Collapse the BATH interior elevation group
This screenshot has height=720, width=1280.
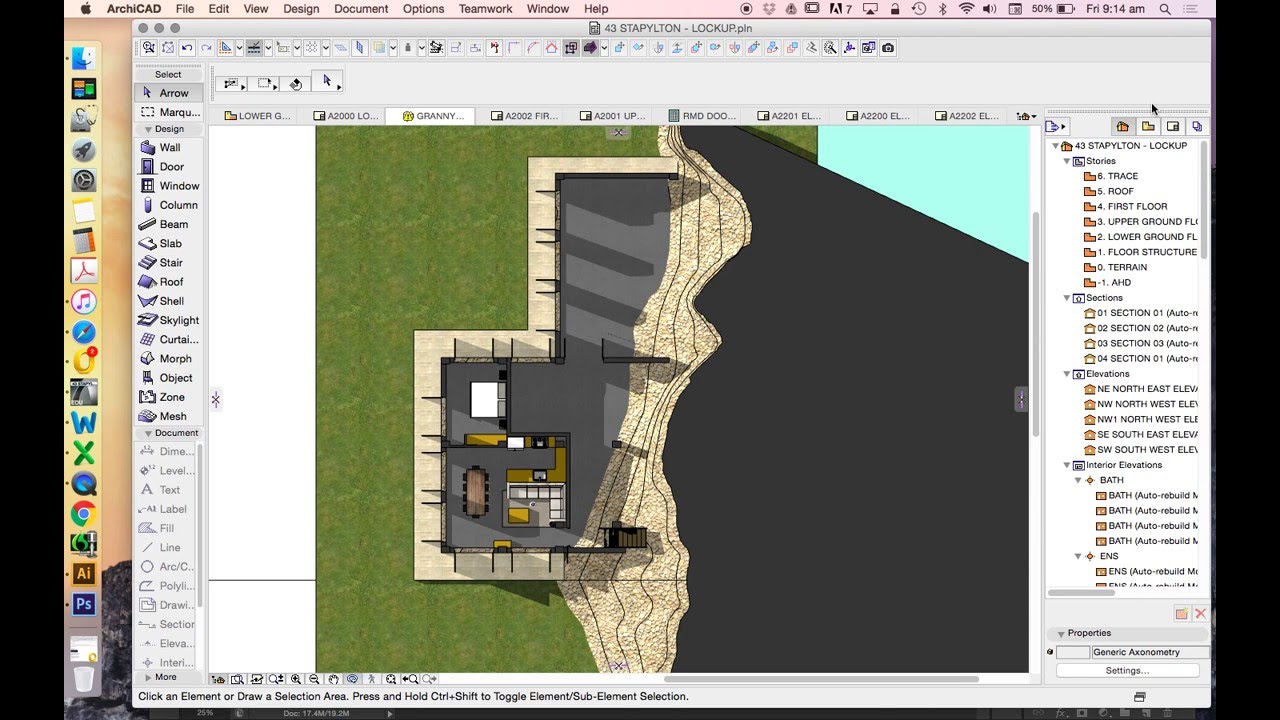pyautogui.click(x=1078, y=480)
